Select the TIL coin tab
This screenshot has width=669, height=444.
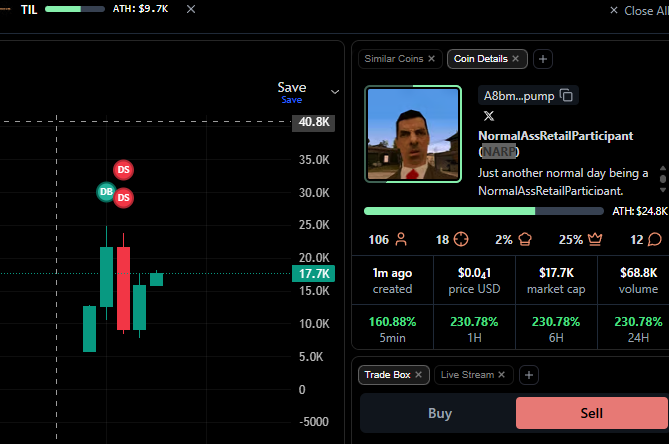29,9
